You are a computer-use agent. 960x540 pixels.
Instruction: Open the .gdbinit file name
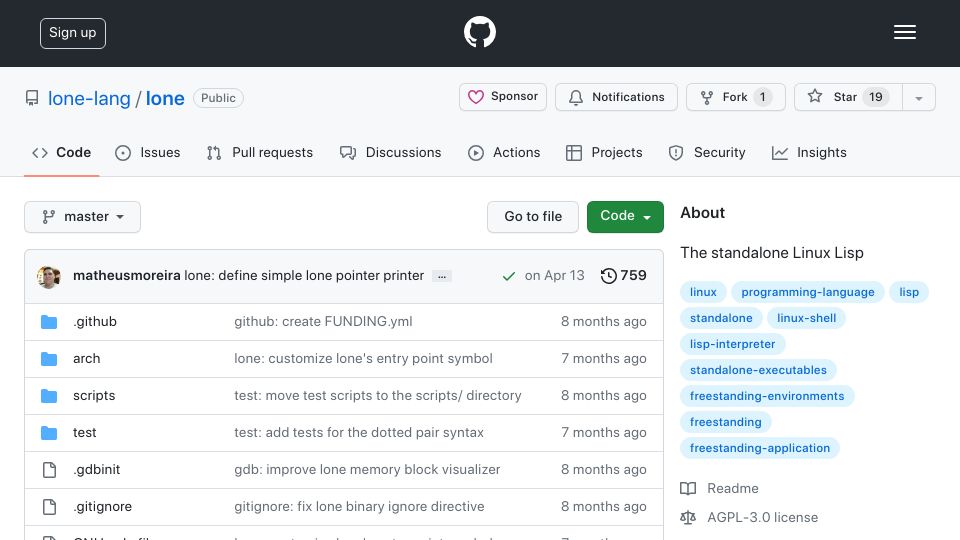pos(96,470)
